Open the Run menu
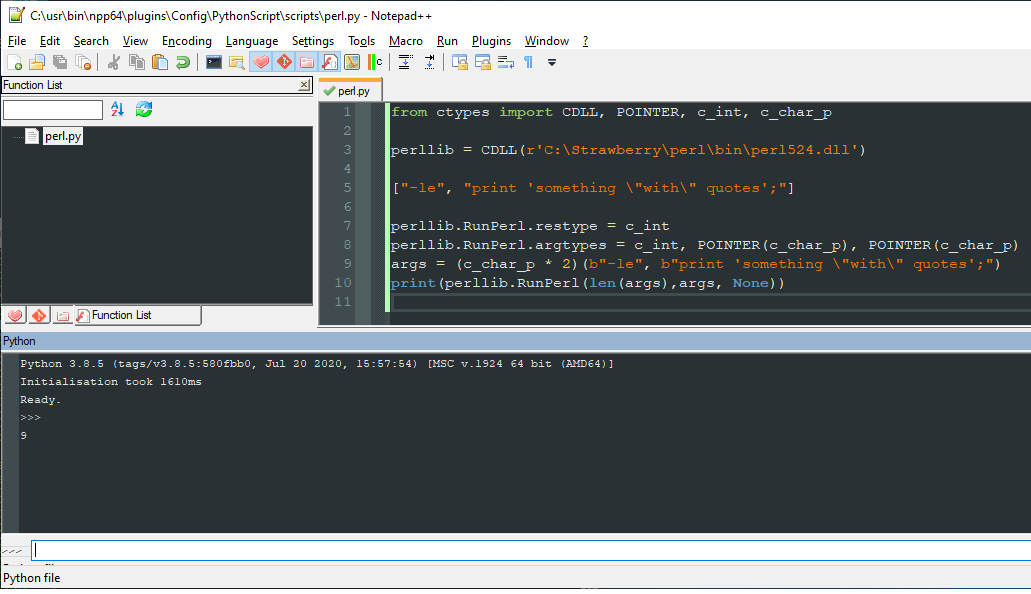 [x=447, y=41]
